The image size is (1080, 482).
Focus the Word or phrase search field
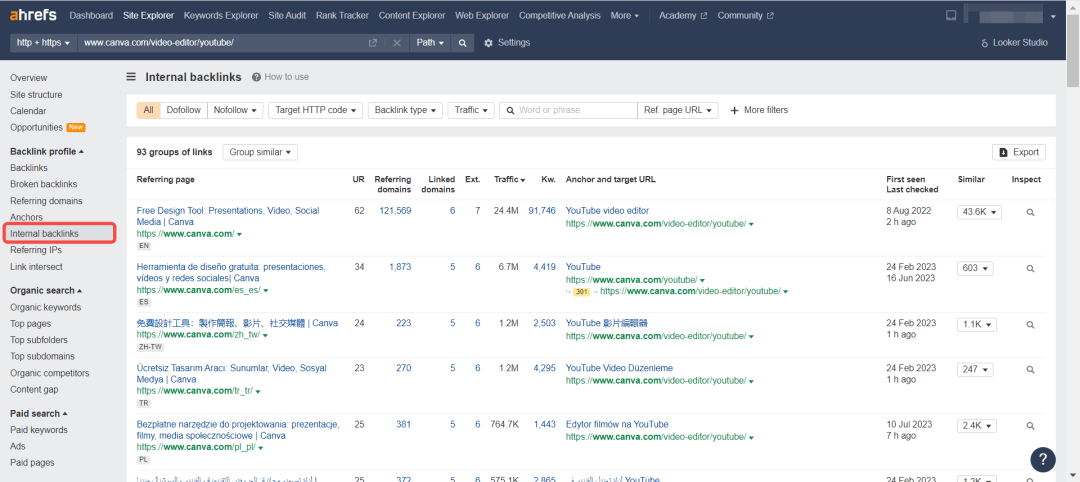(569, 110)
